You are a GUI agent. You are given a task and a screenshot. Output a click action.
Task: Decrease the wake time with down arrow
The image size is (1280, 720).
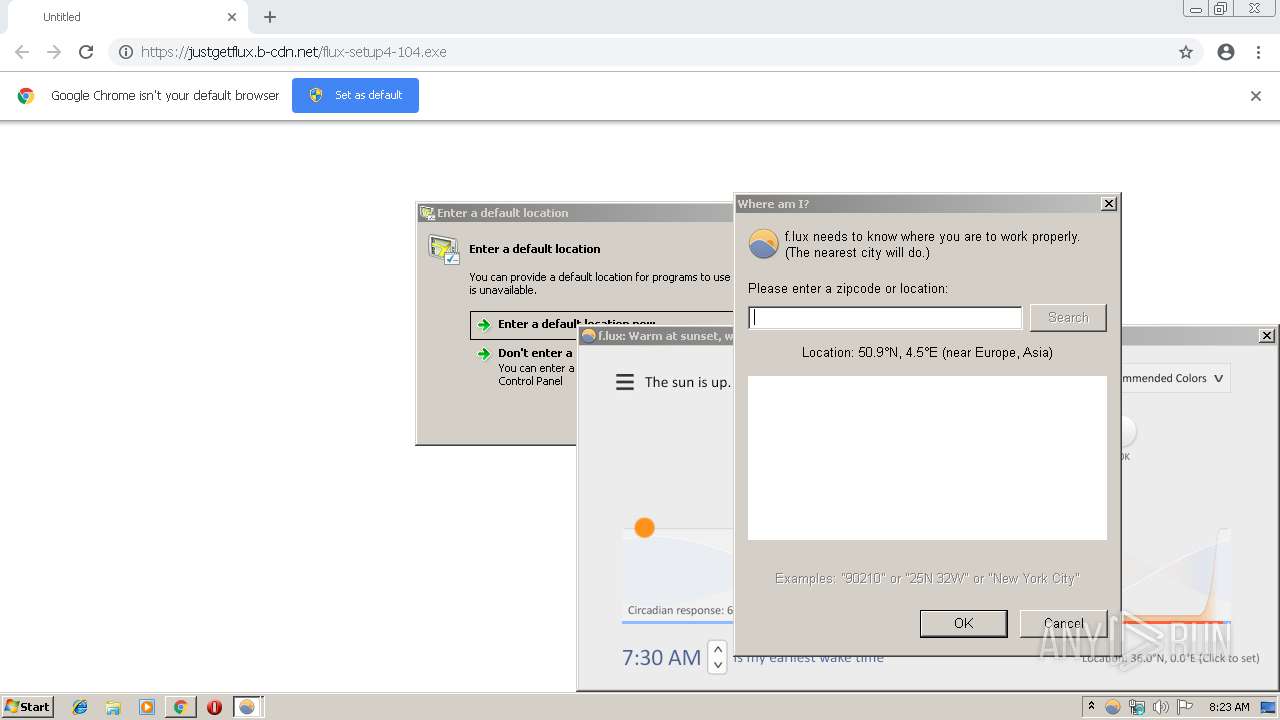(717, 664)
